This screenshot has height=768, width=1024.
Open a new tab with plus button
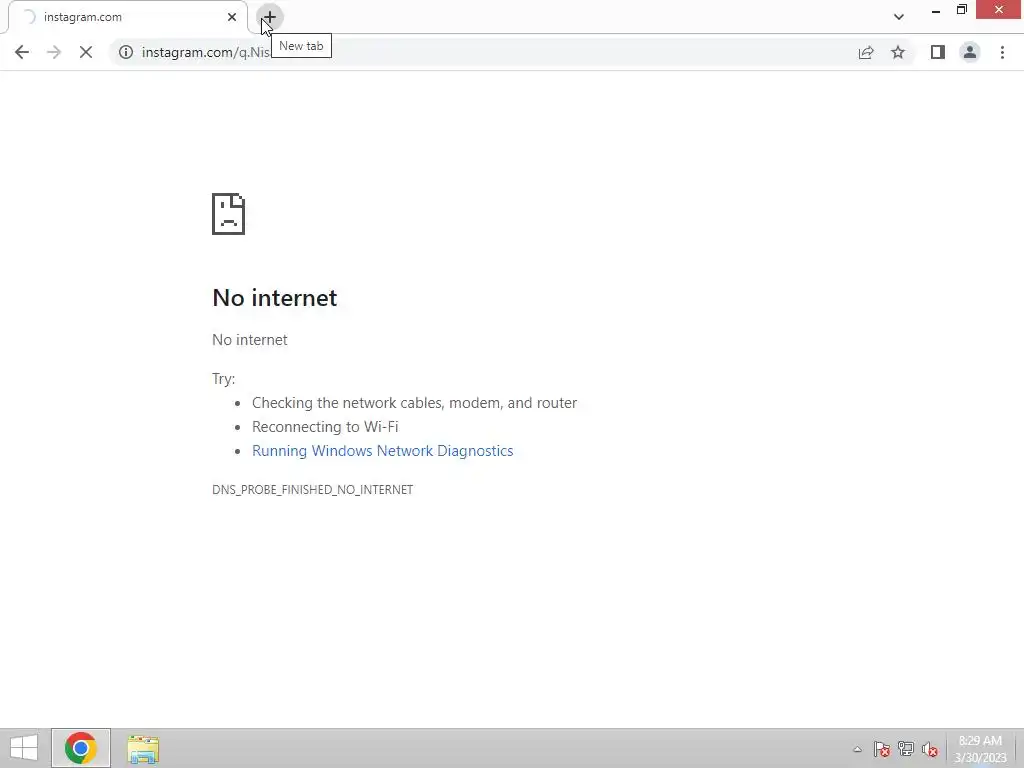click(x=270, y=17)
